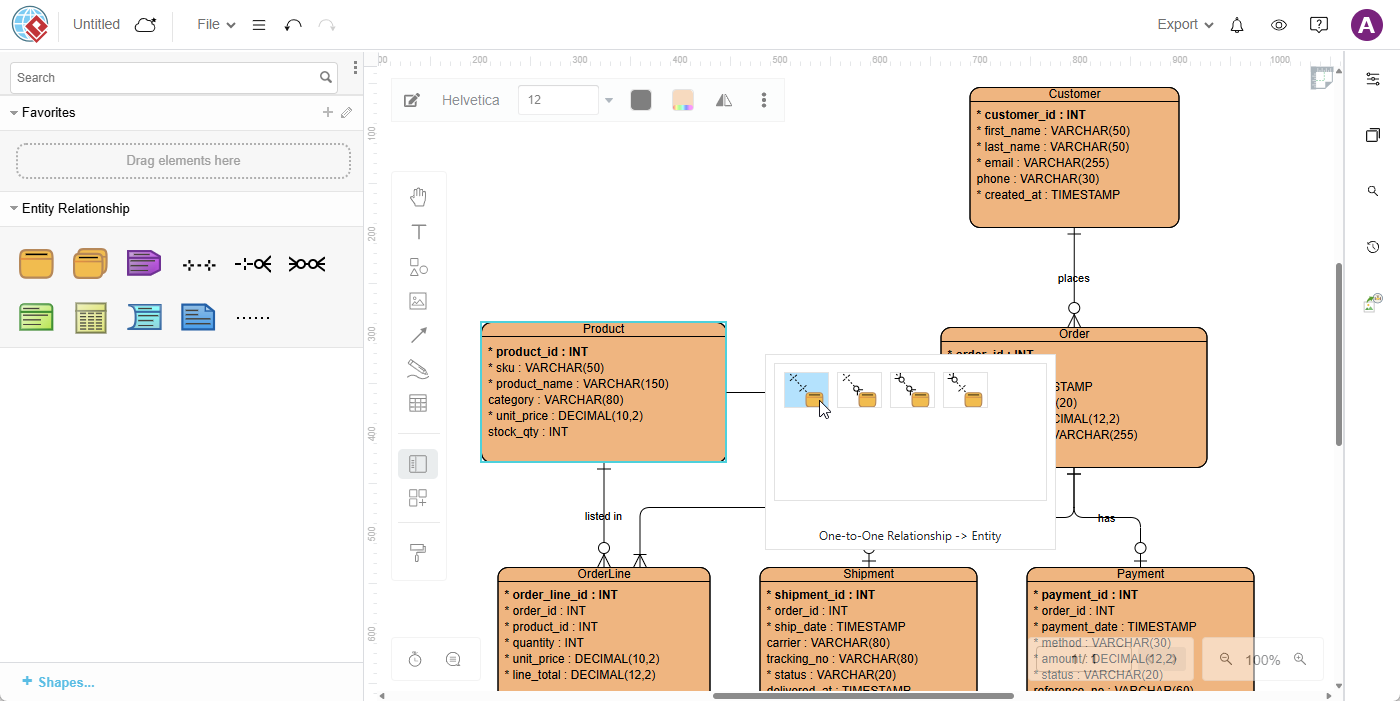Select the dotted line connector shape
The height and width of the screenshot is (701, 1400).
(x=253, y=318)
